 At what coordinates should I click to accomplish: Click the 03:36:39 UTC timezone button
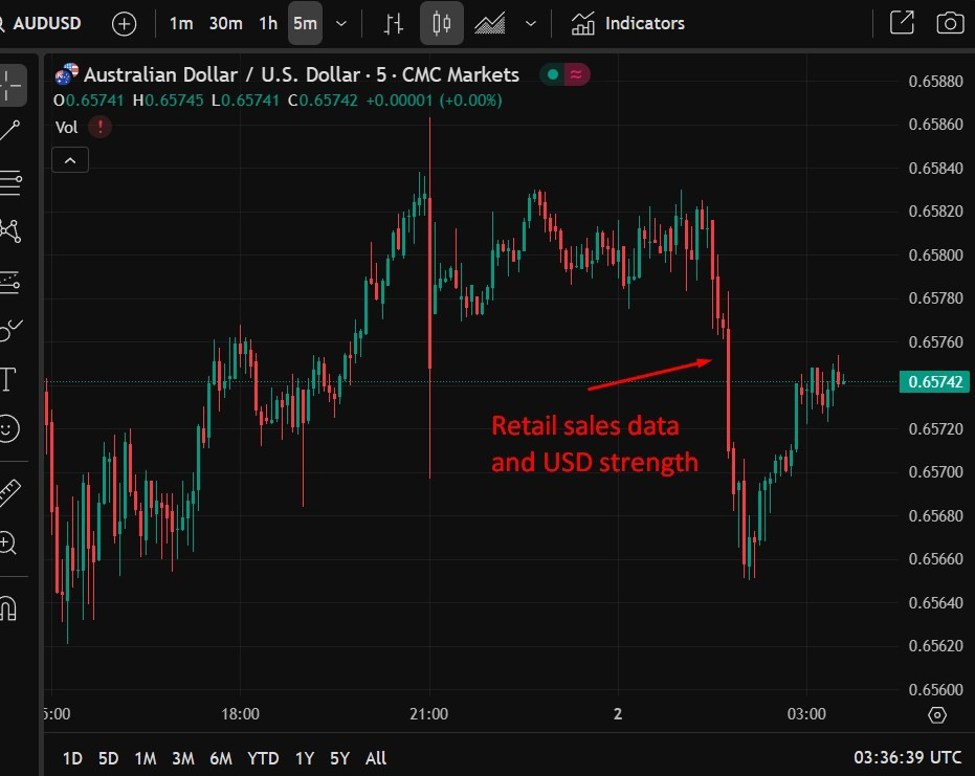[x=908, y=758]
